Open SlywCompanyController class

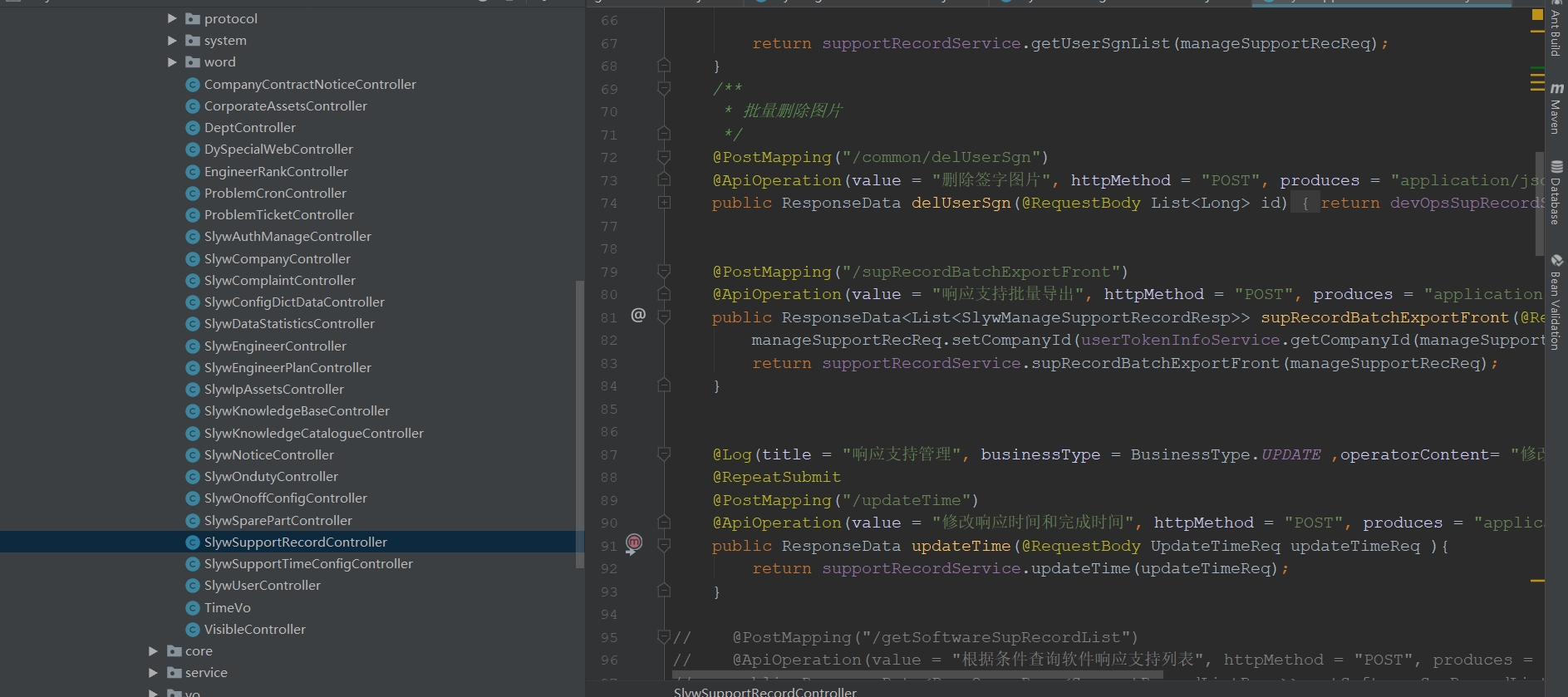tap(278, 258)
